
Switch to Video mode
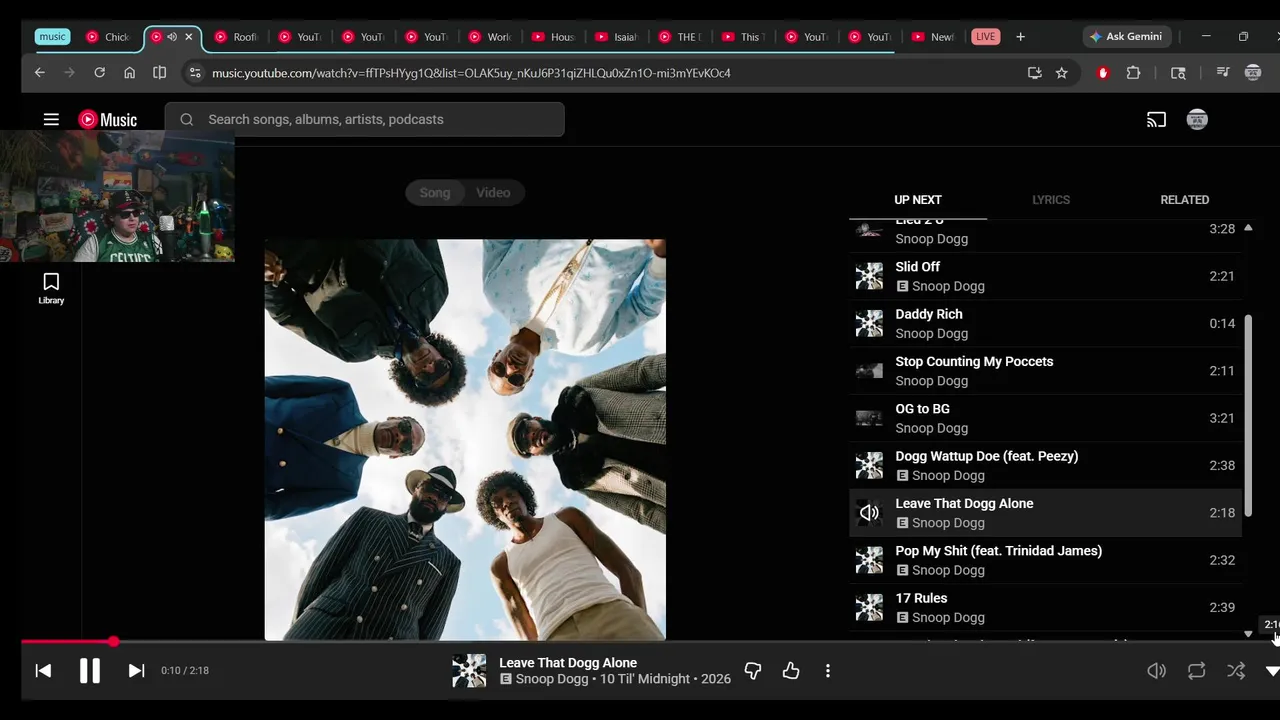(493, 193)
